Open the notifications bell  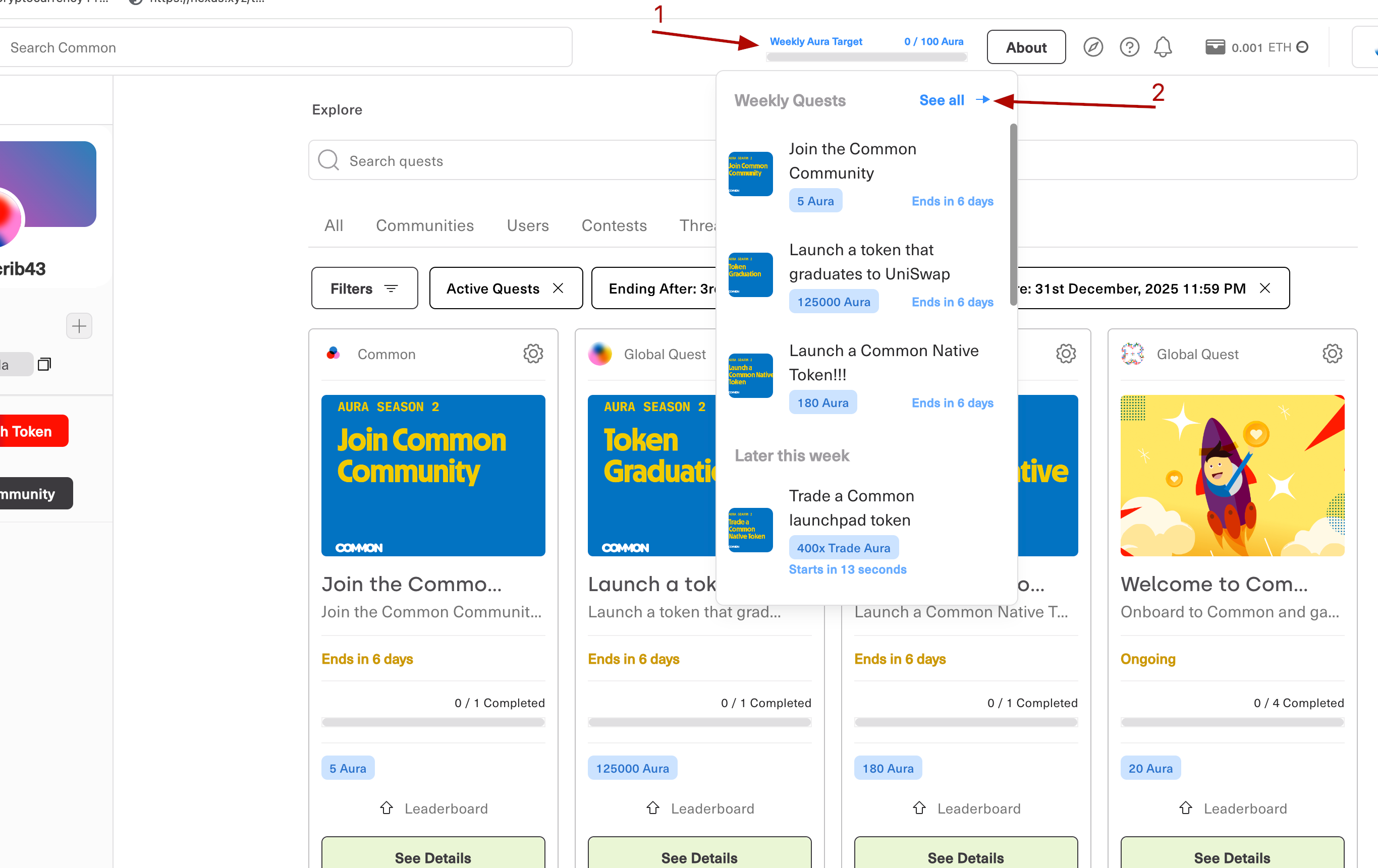(x=1162, y=47)
